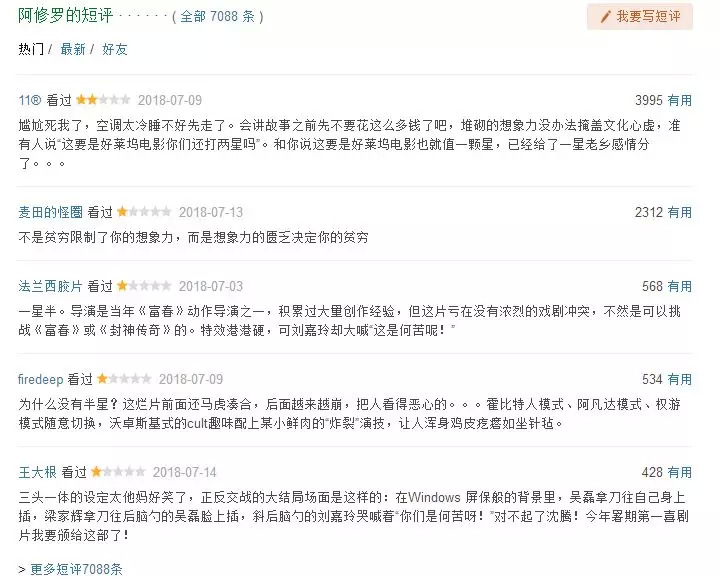721x579 pixels.
Task: Click the star rating on 麦田的怪圈's review
Action: point(144,212)
